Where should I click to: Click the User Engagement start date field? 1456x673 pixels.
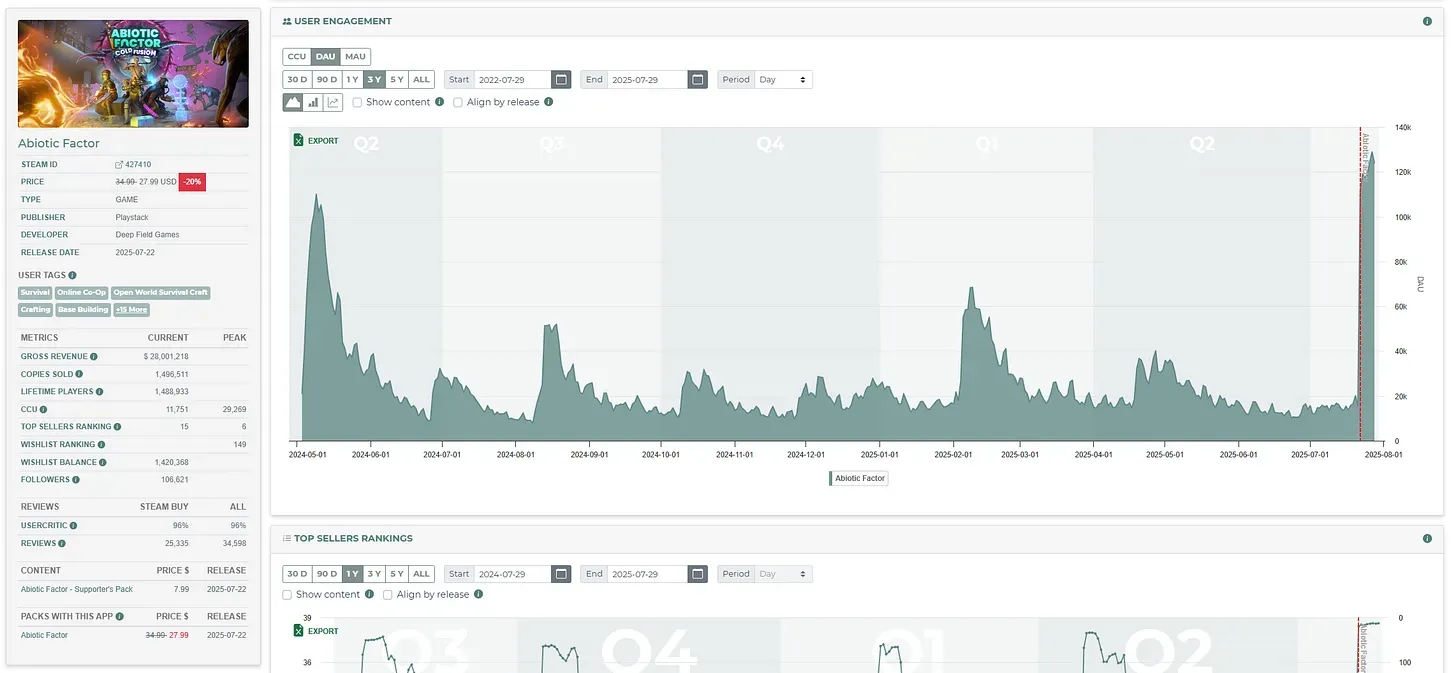point(512,79)
